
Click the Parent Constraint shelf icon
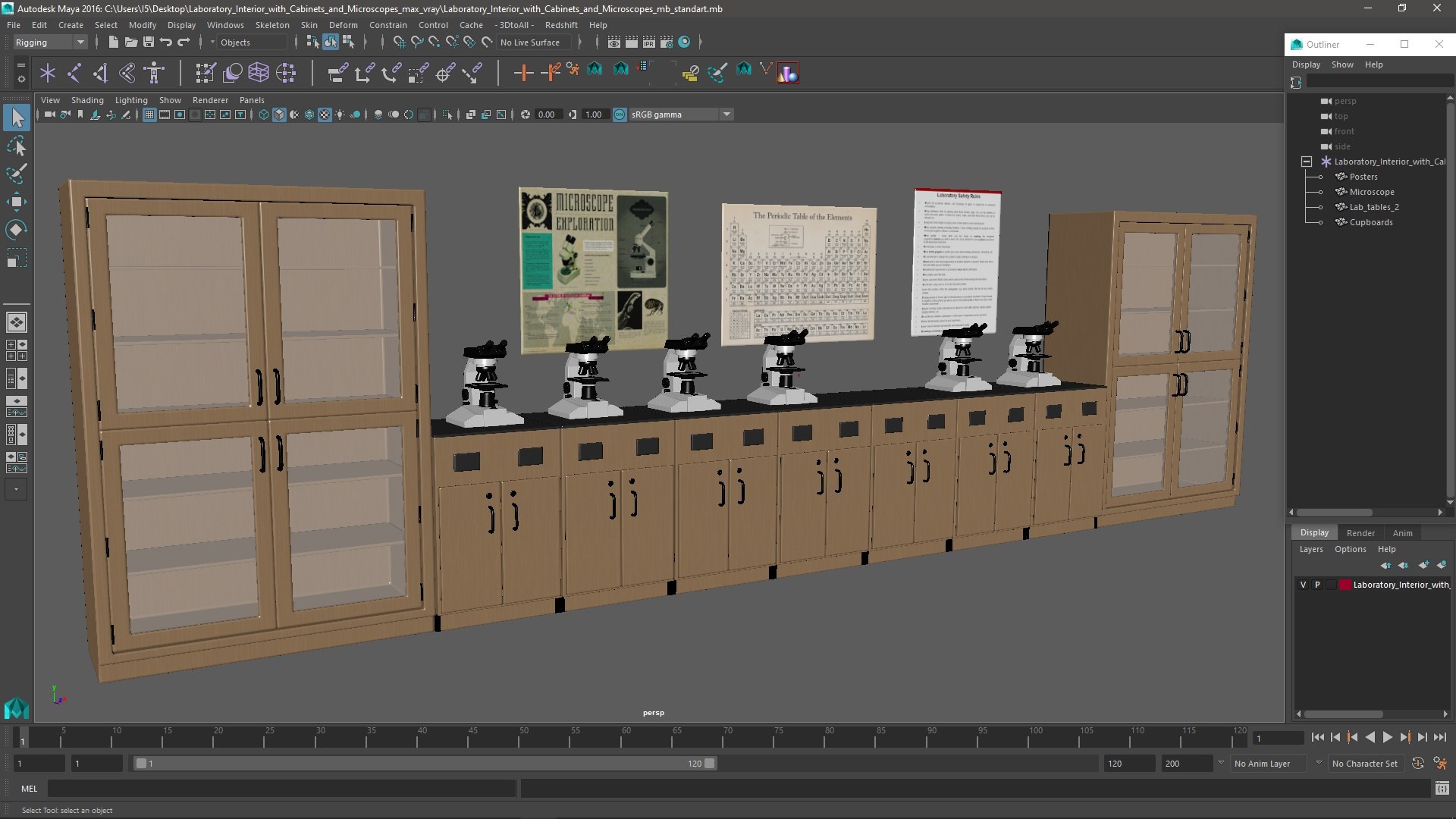(337, 73)
